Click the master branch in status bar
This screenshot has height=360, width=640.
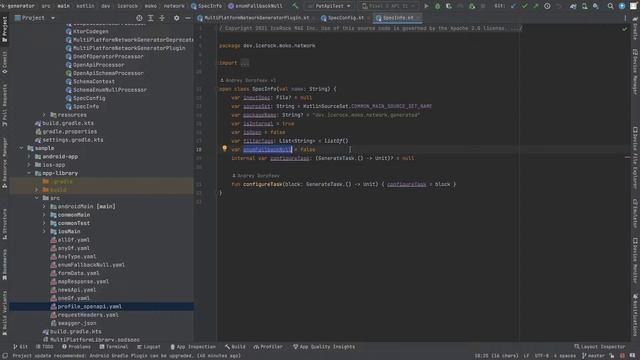593,356
